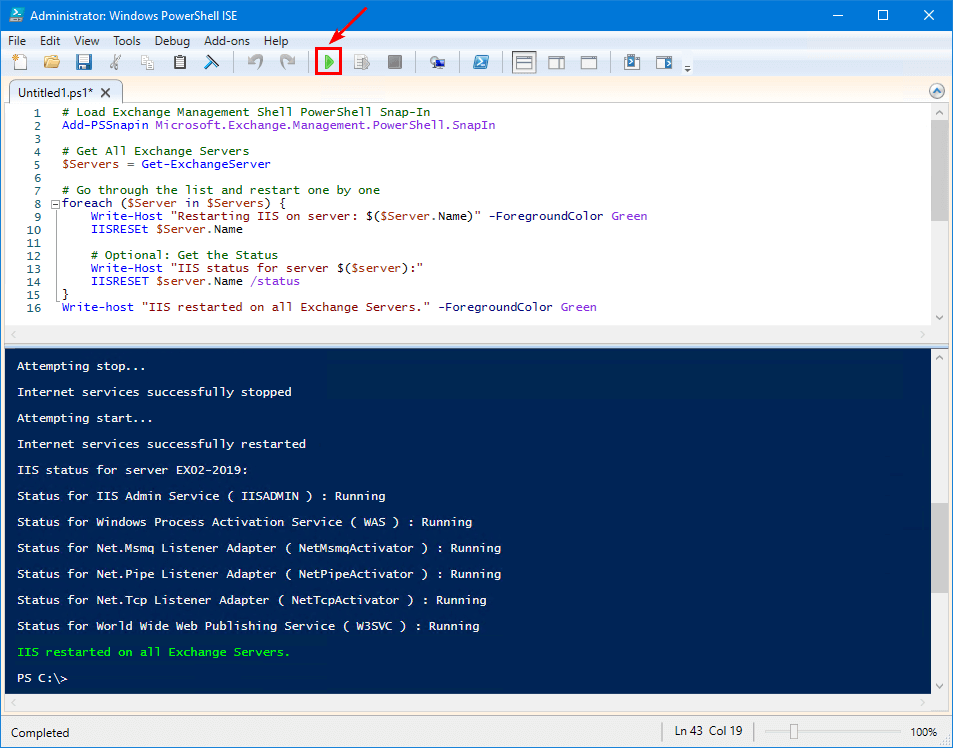Click the script pane vertical scrollbar thumb
The height and width of the screenshot is (748, 953).
939,170
